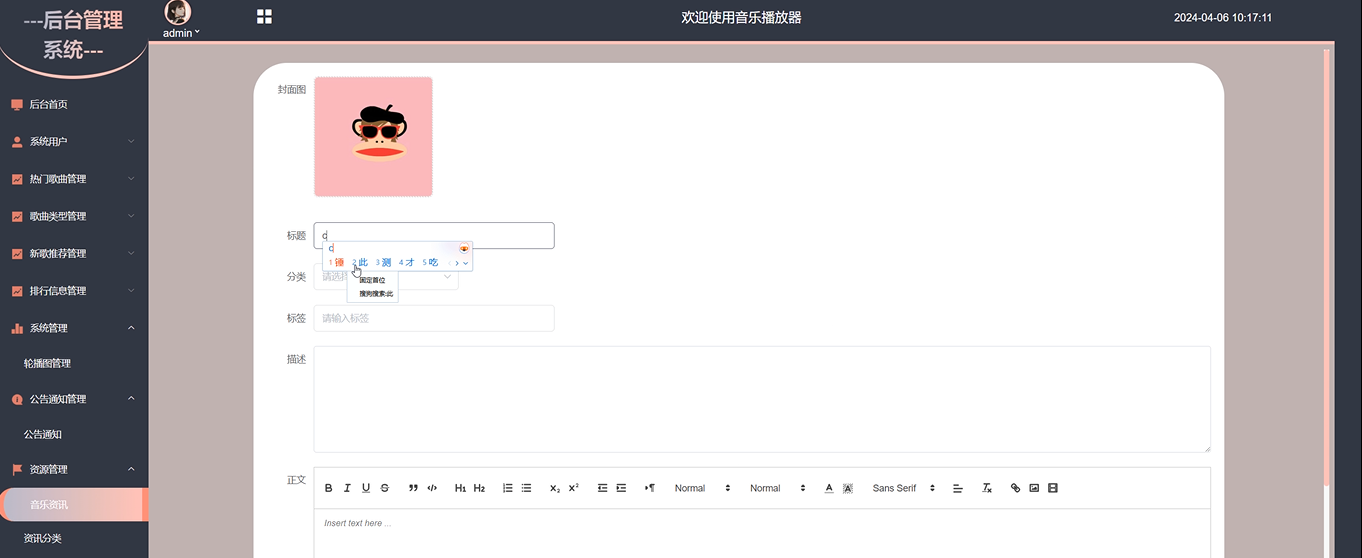This screenshot has width=1362, height=558.
Task: Expand the 歌曲类型管理 sidebar menu
Action: [74, 216]
